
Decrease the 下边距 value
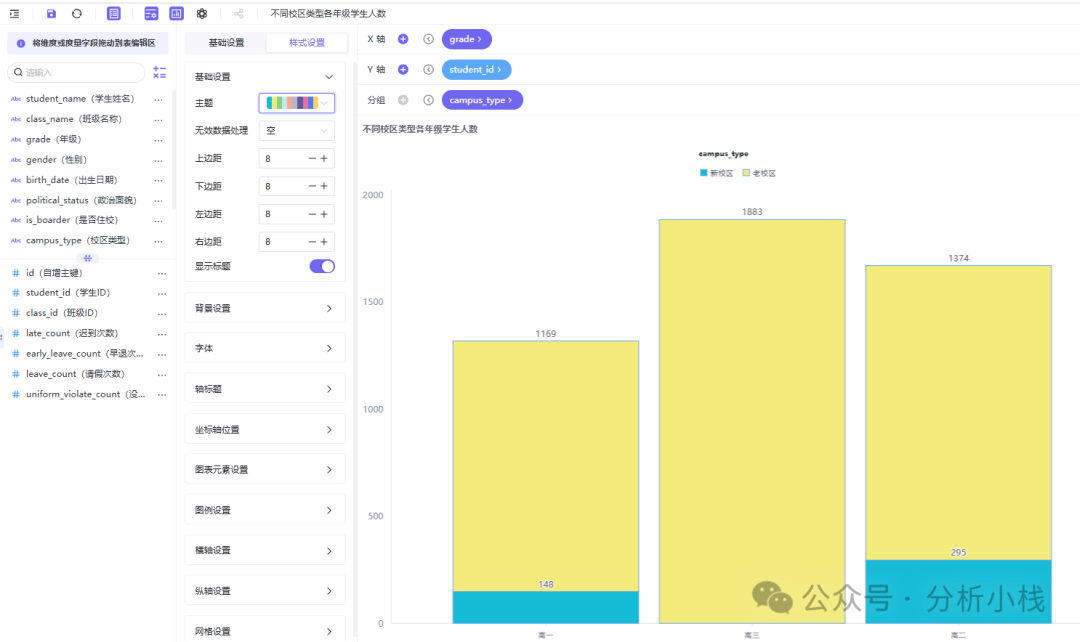click(x=312, y=186)
